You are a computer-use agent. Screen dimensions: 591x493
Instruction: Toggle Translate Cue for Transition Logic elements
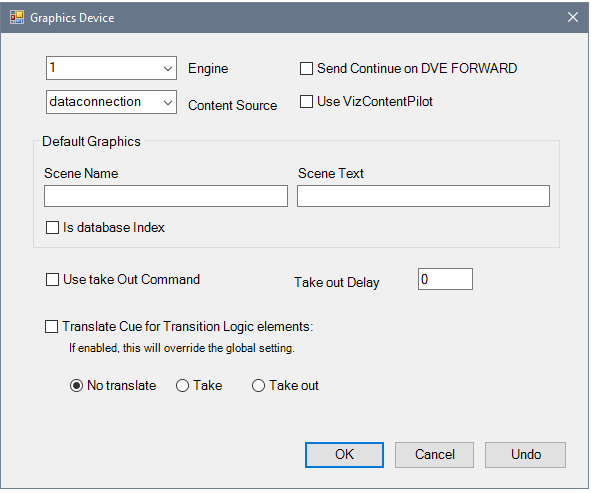52,326
